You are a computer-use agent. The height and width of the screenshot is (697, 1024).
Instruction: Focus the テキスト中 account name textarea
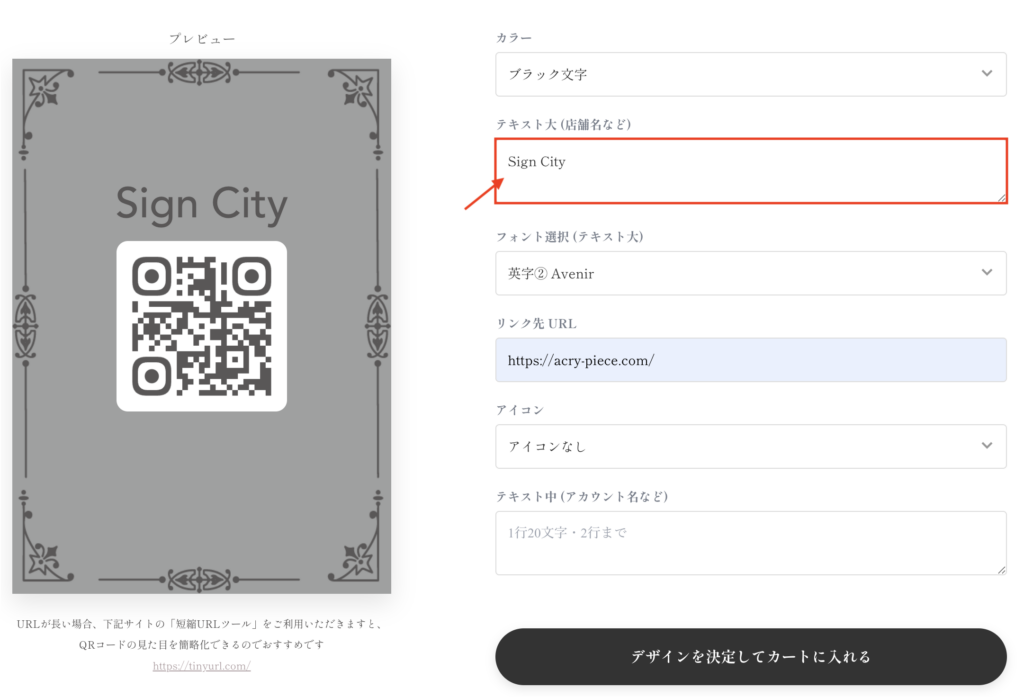click(750, 543)
